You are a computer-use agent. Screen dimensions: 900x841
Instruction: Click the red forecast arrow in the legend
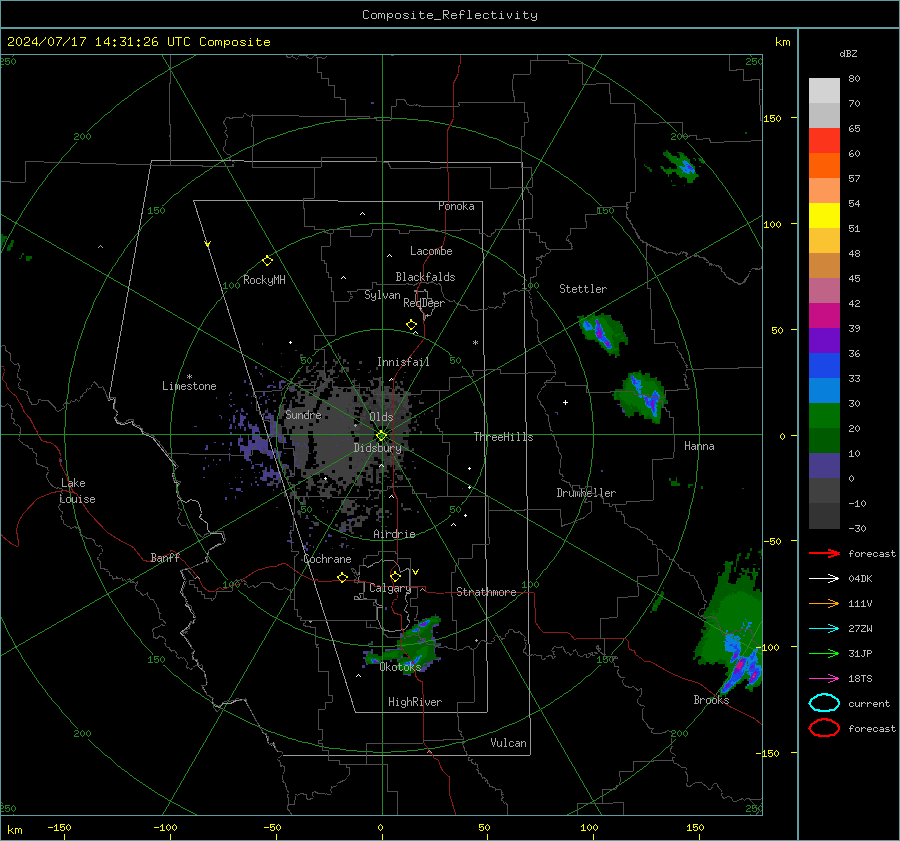[824, 553]
